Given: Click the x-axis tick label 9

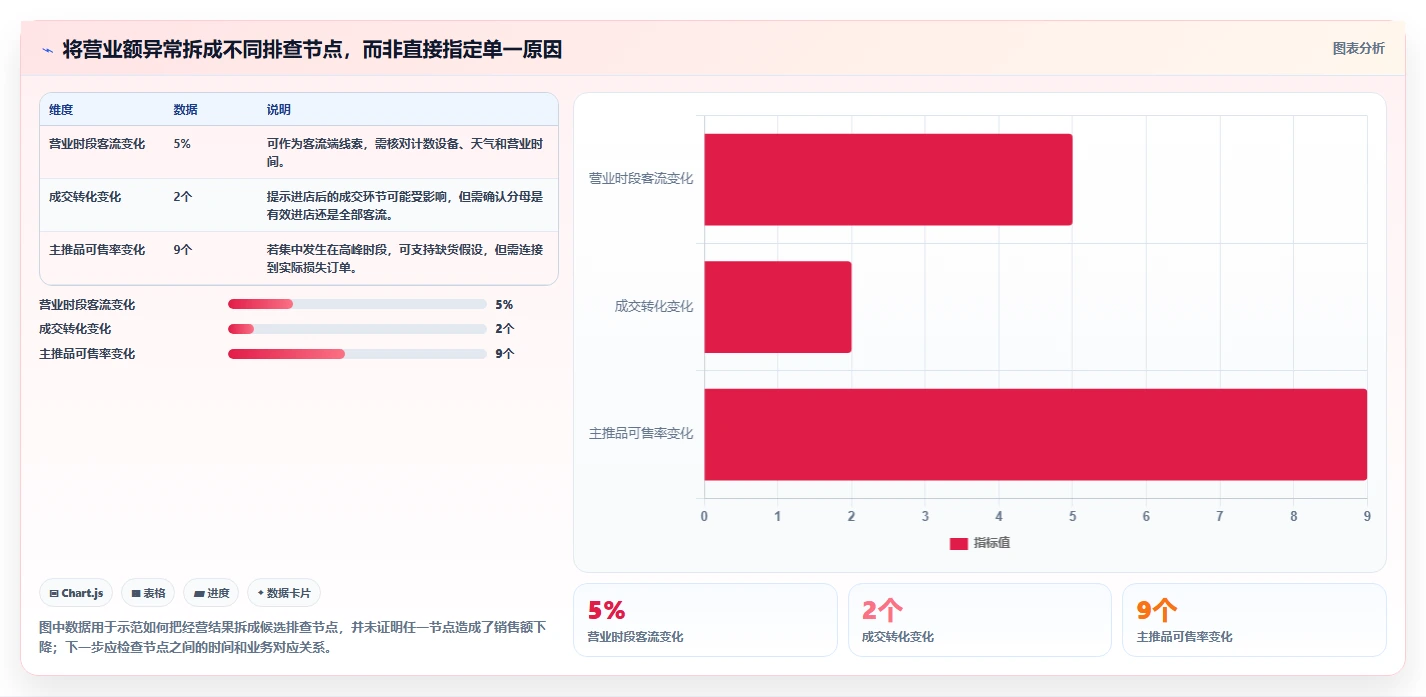Looking at the screenshot, I should [x=1367, y=516].
